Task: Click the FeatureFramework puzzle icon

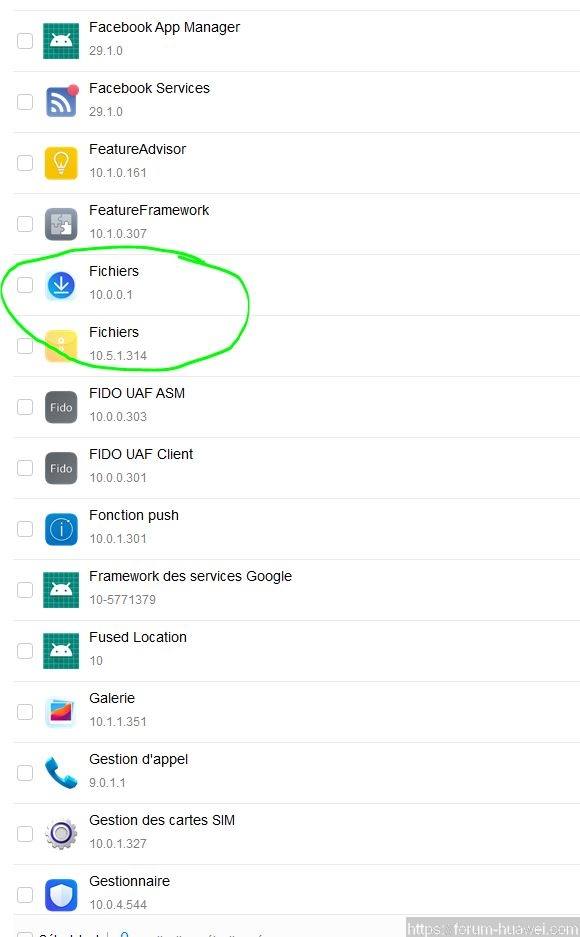Action: pyautogui.click(x=61, y=223)
